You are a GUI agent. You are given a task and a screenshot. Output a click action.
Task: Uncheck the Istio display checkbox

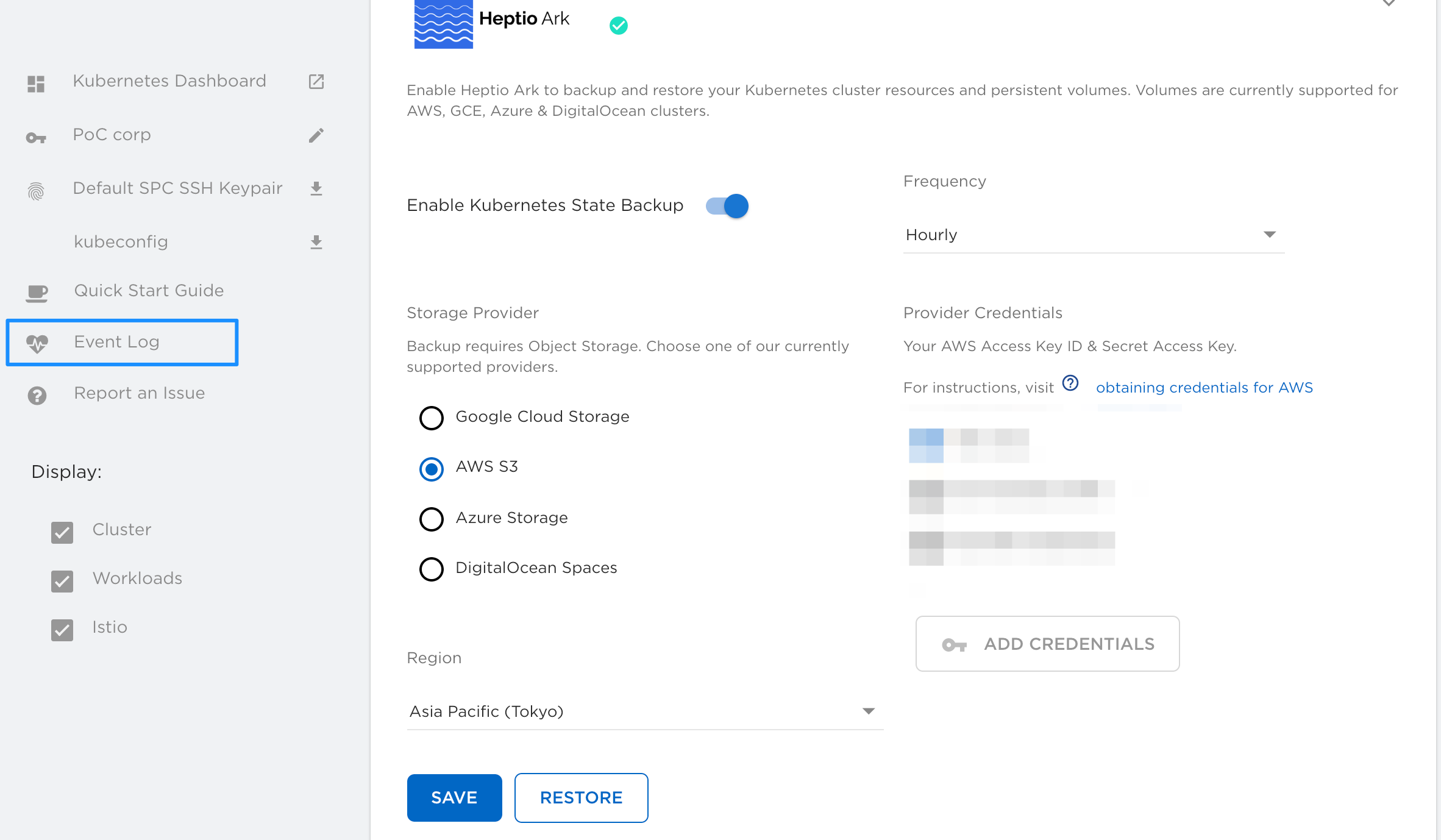tap(62, 630)
